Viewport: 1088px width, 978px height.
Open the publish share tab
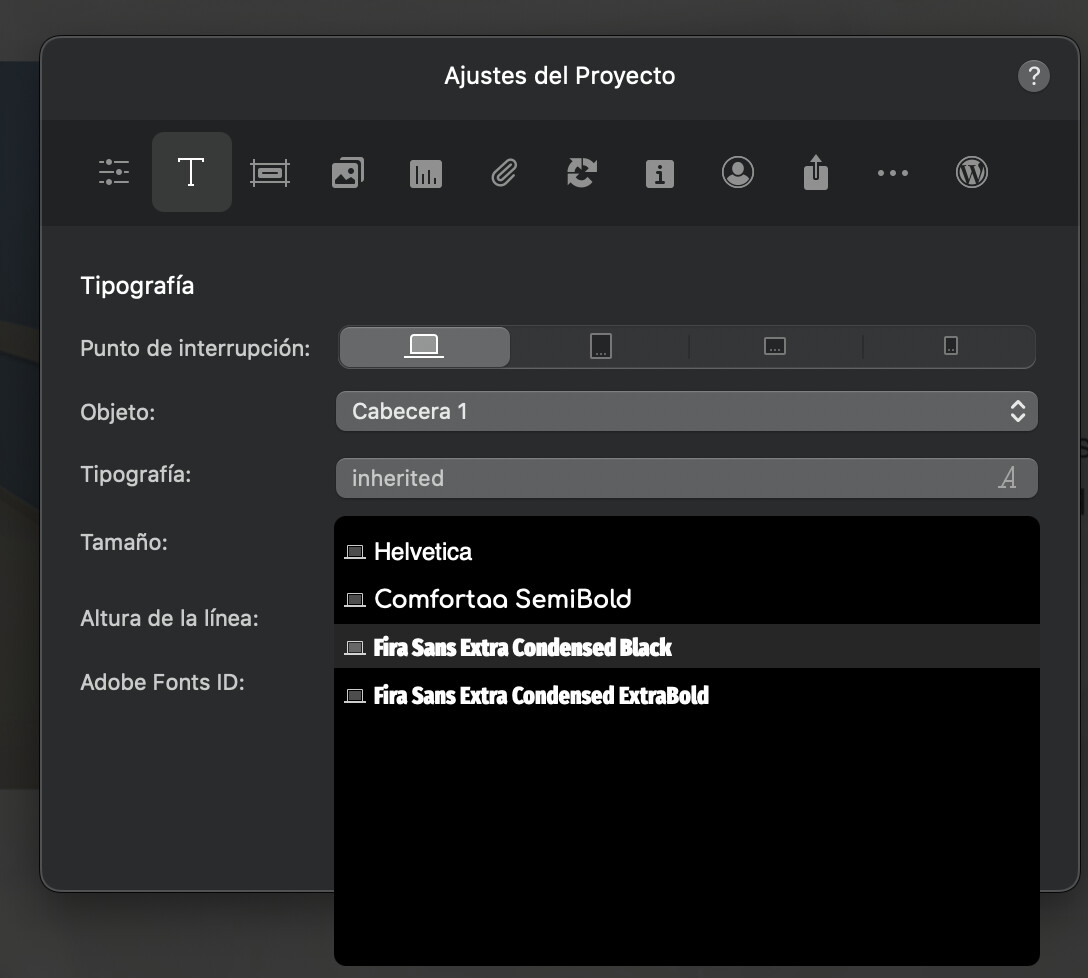tap(816, 171)
